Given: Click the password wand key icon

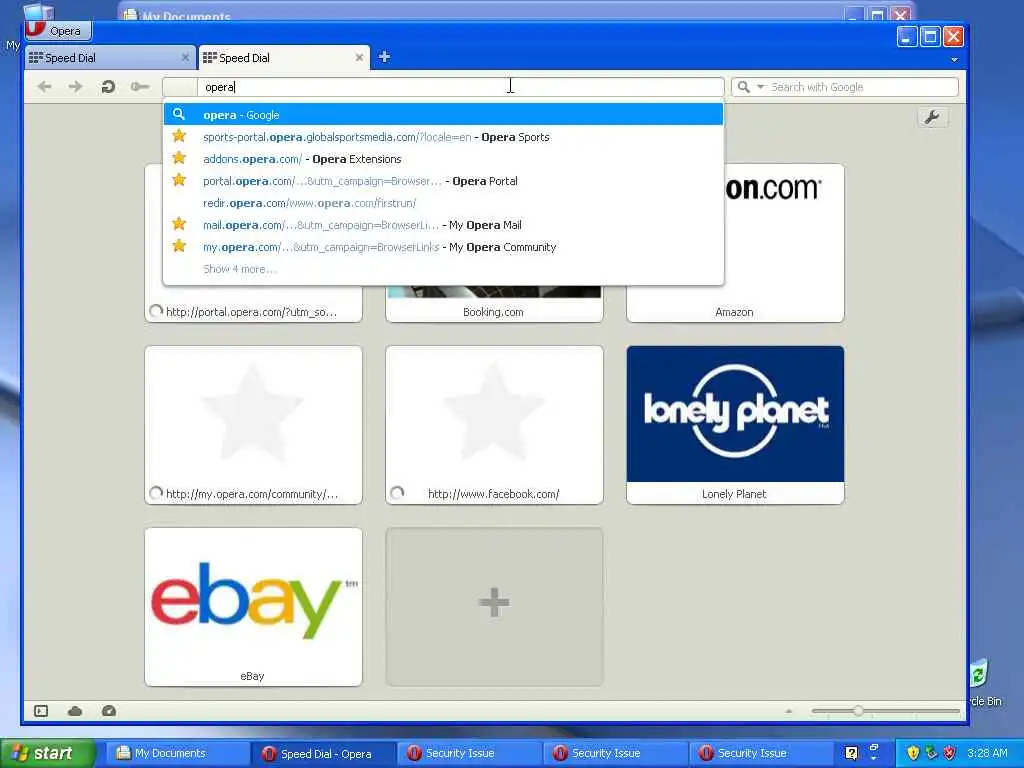Looking at the screenshot, I should [140, 86].
